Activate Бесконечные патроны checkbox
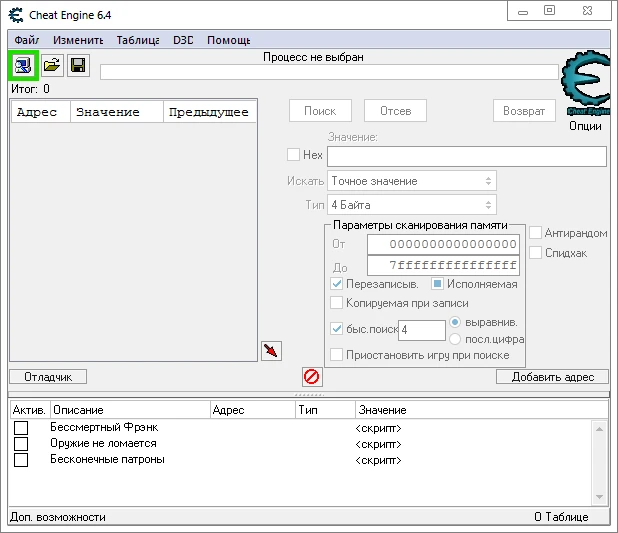Viewport: 618px width, 533px height. coord(21,460)
